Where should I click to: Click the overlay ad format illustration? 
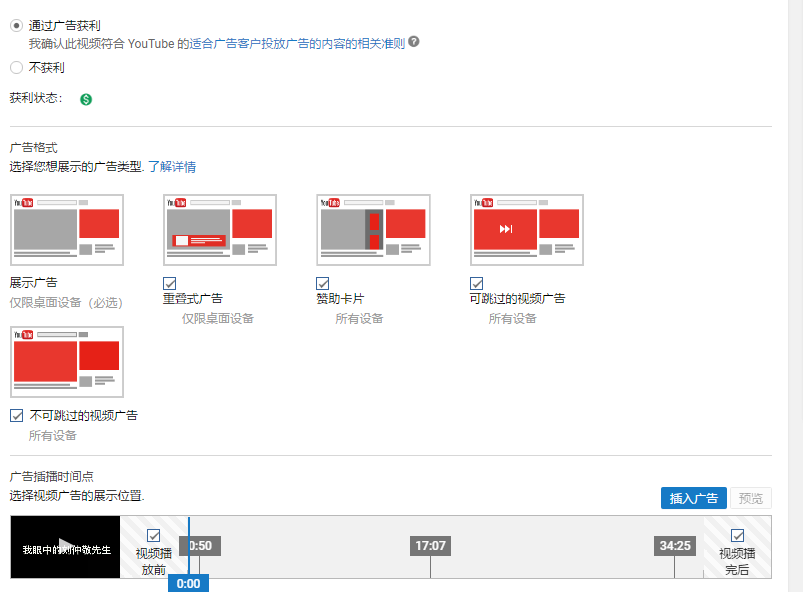pos(220,230)
